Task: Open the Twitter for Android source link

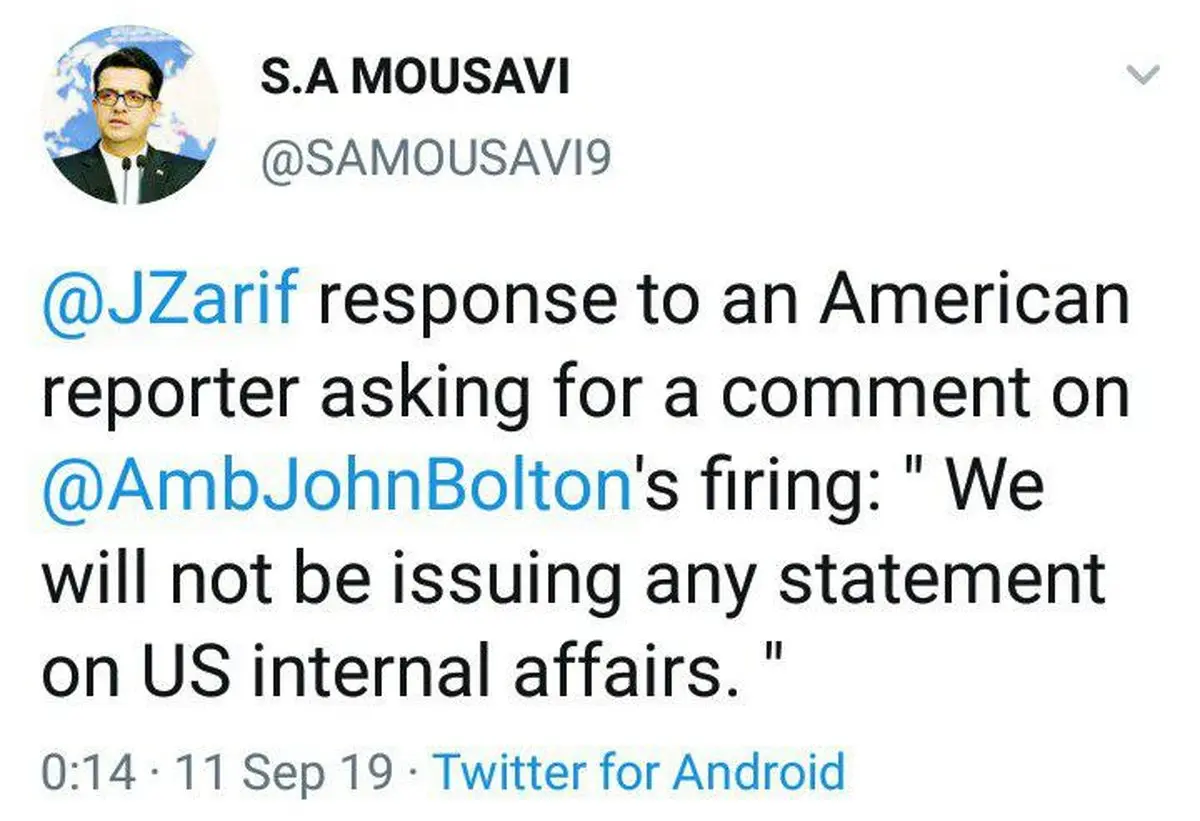Action: 641,773
